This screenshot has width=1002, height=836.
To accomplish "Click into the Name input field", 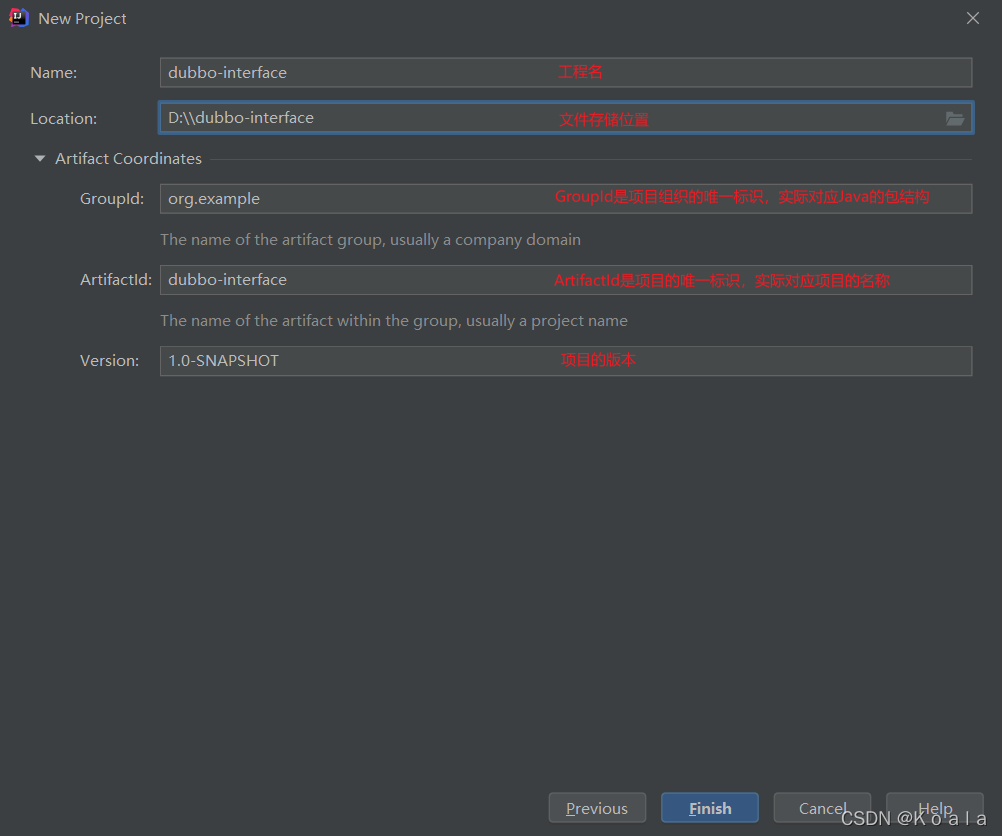I will 566,72.
